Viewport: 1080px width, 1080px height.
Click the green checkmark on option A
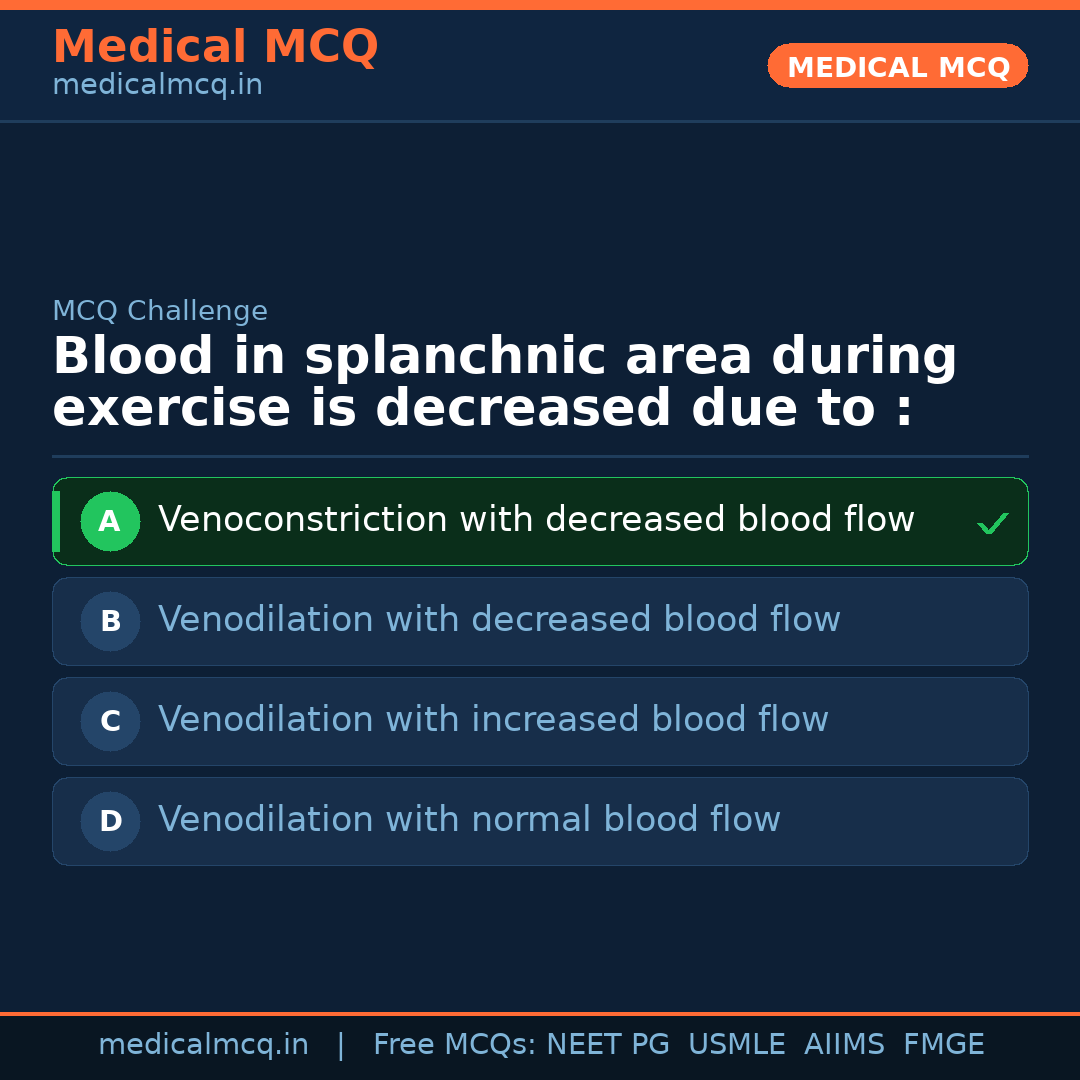pos(992,523)
